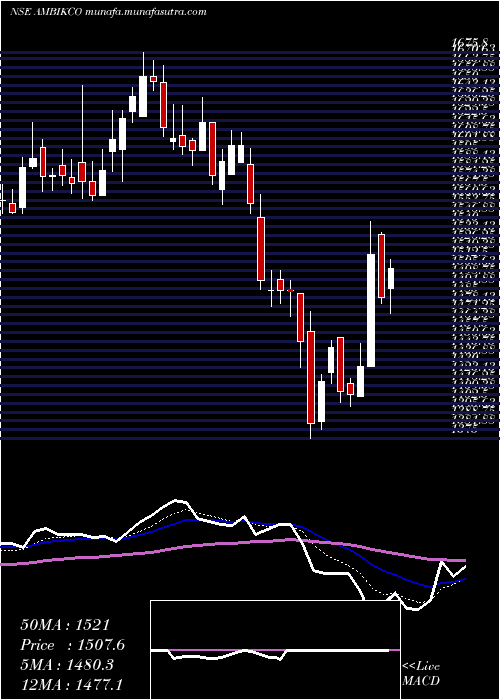Click the 12MA : 1477.1 value
Viewport: 500px width, 700px height.
(x=72, y=684)
